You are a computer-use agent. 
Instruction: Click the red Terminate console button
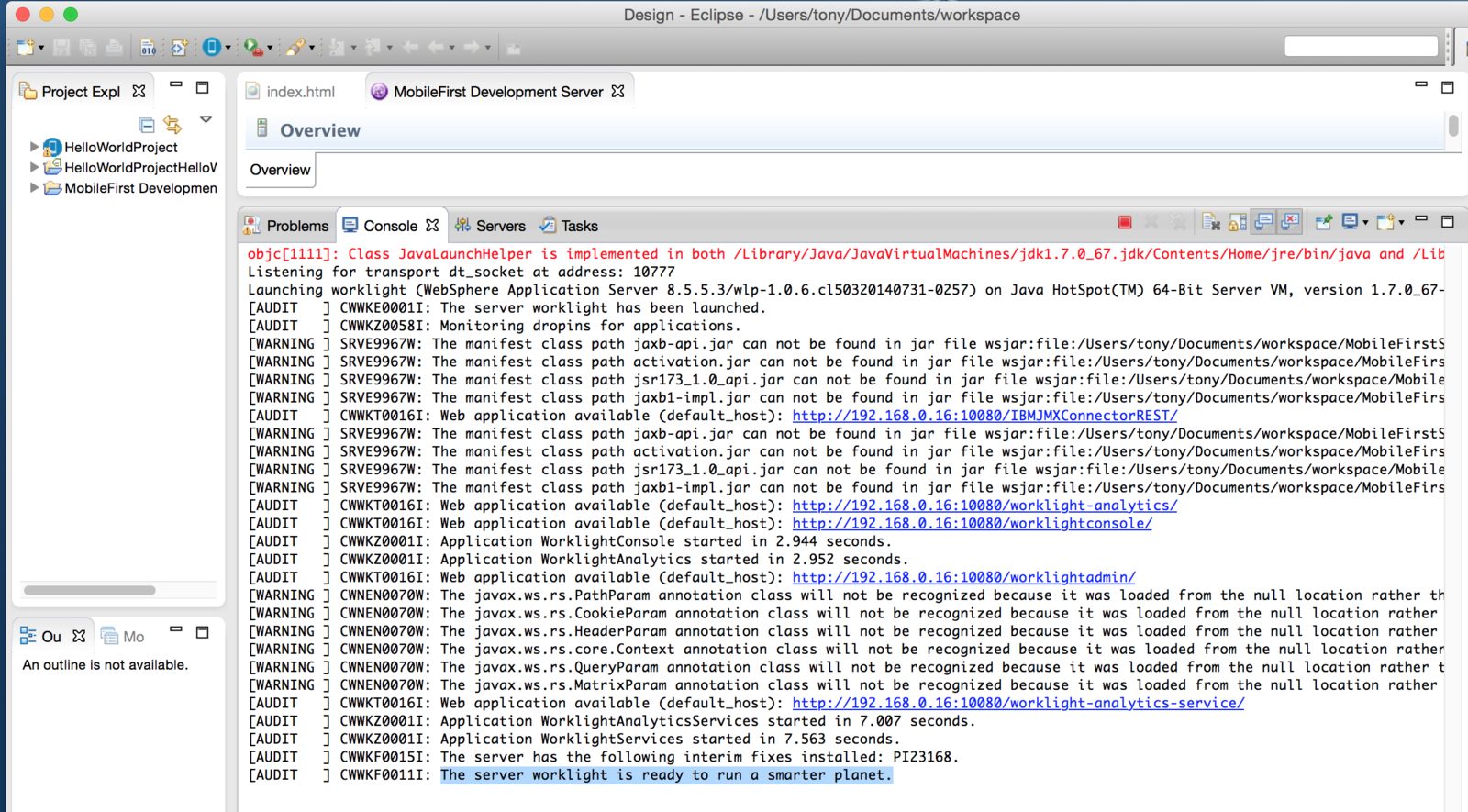point(1125,222)
